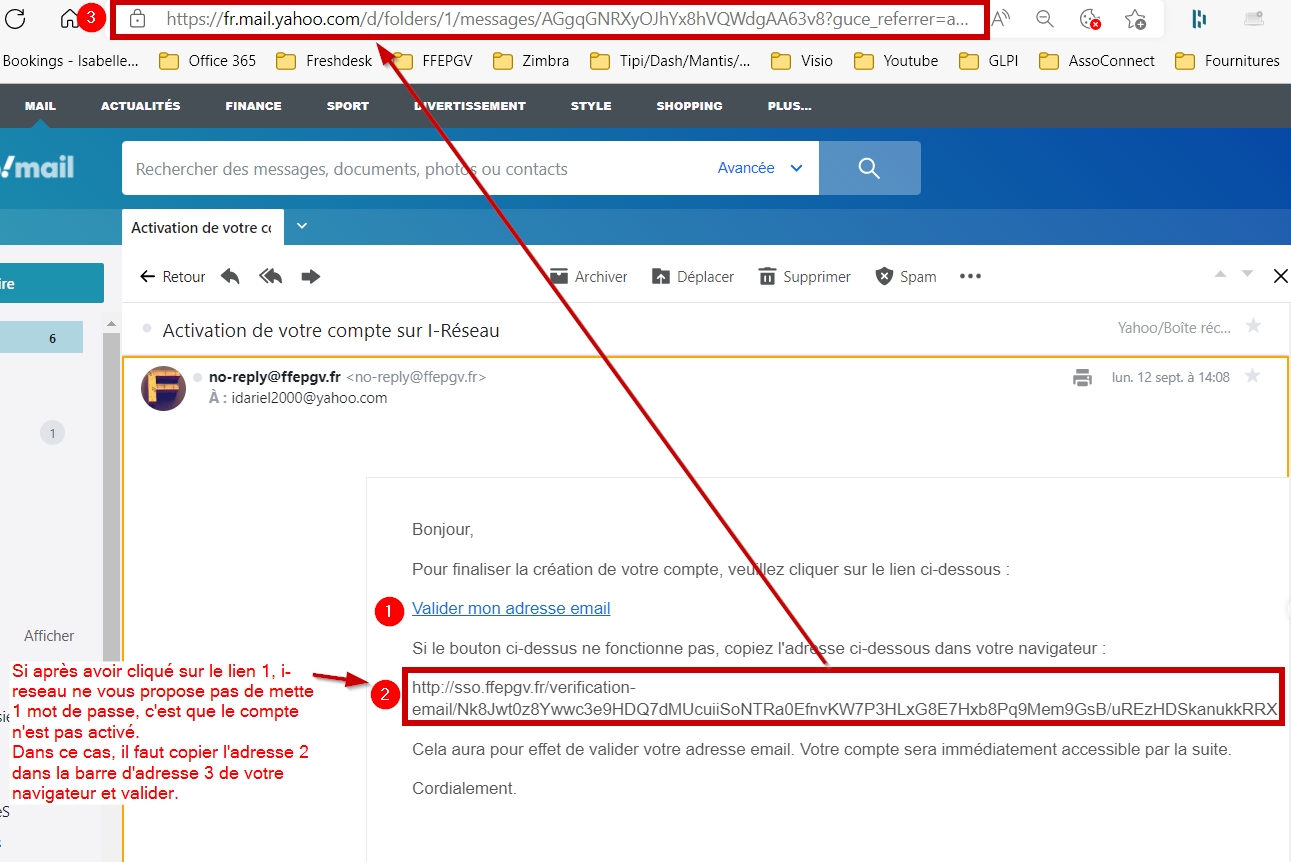Select Activation de votre compte tab
Screen dimensions: 1291x862
202,228
